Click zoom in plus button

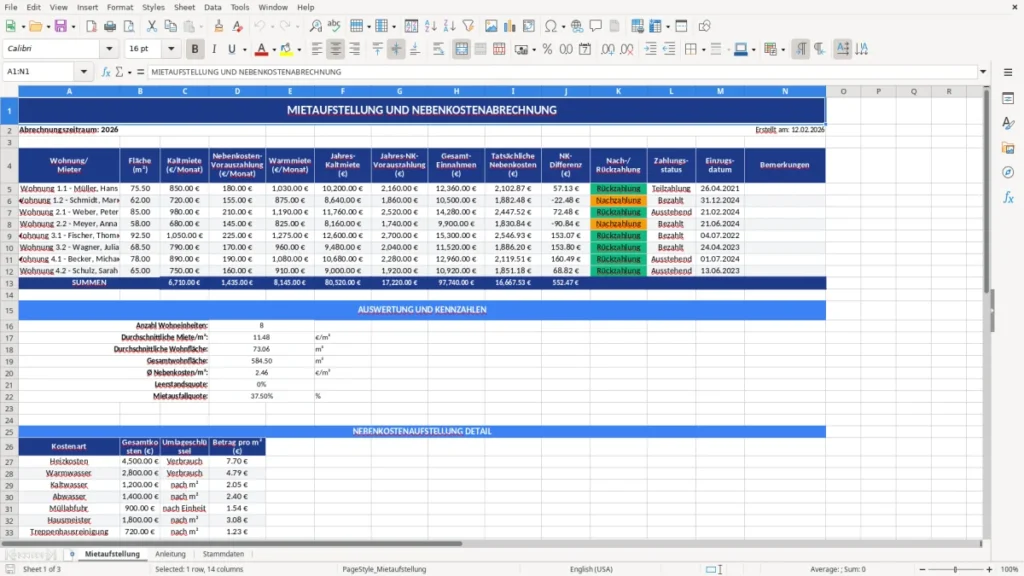click(989, 569)
